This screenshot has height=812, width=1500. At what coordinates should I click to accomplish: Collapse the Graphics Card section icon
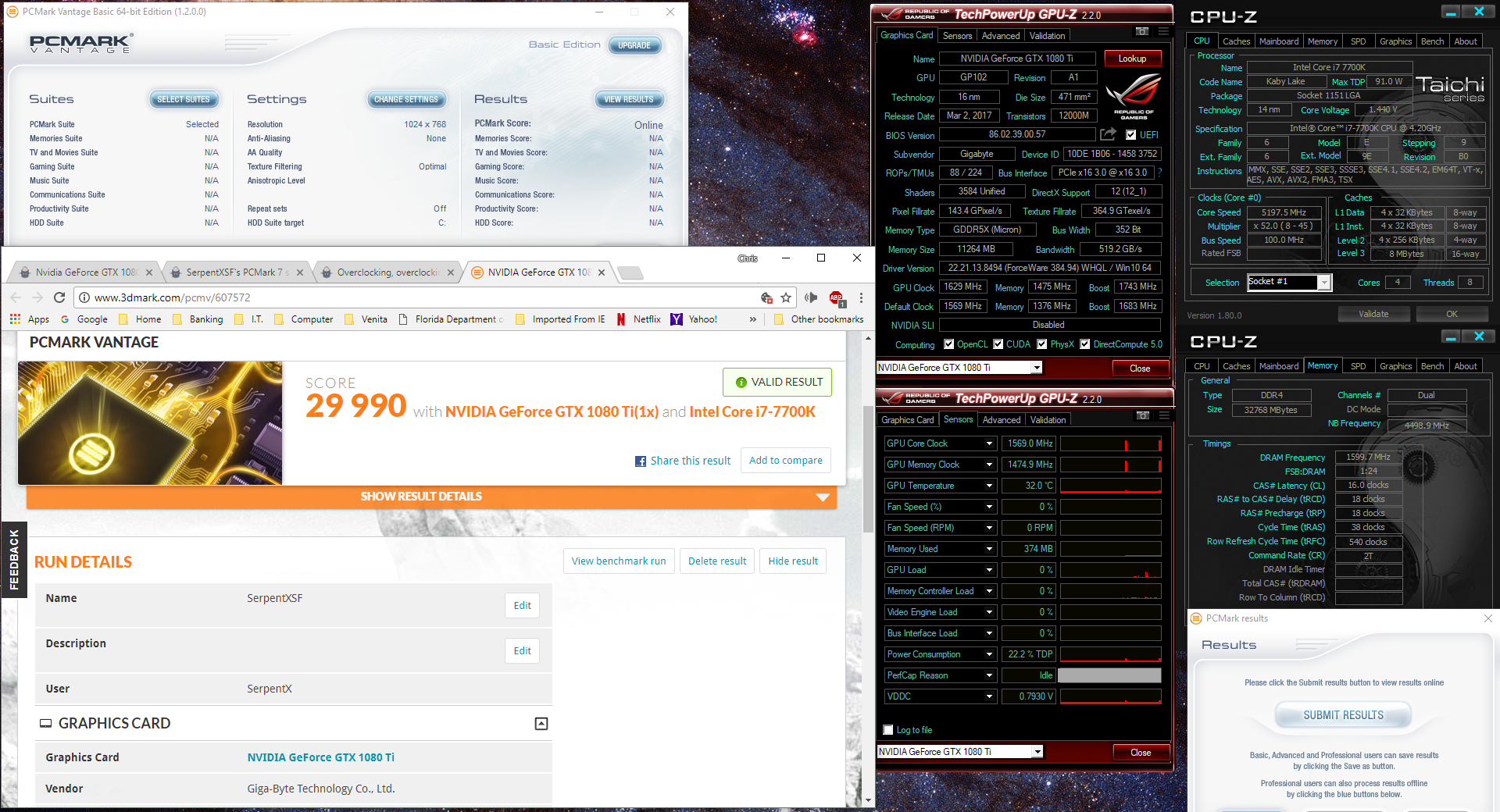[x=541, y=724]
